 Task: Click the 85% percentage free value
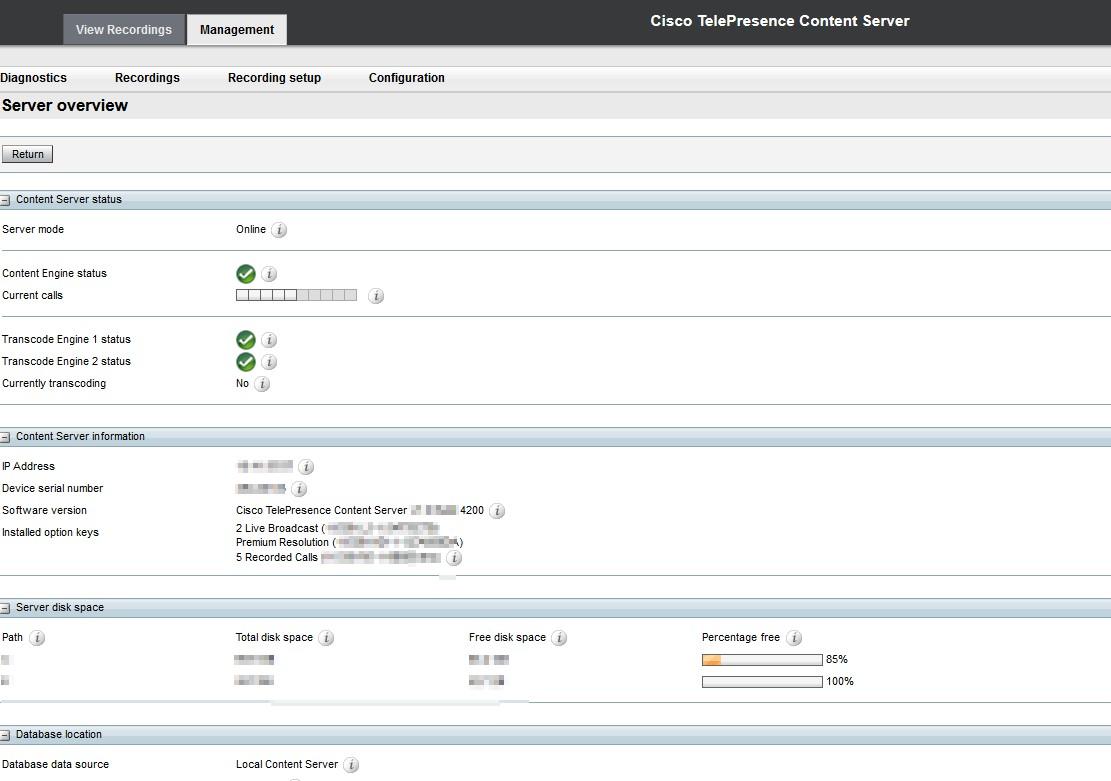pos(837,660)
